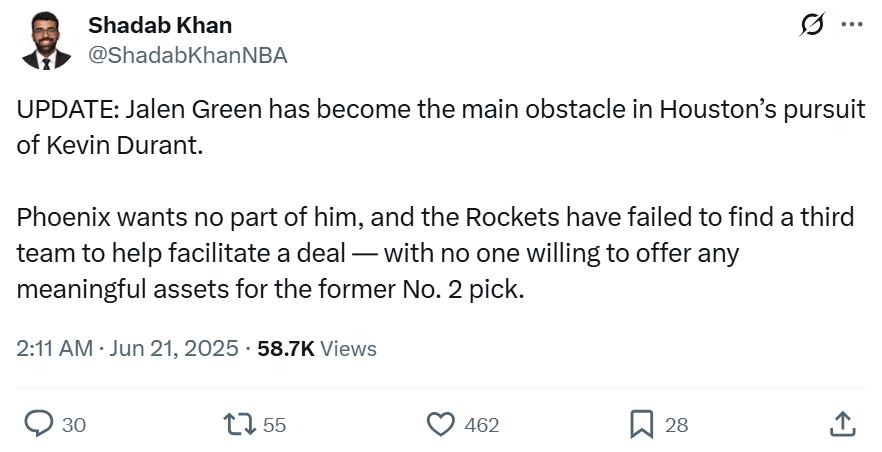Click the Jun 21, 2025 date
The image size is (882, 452).
tap(174, 349)
